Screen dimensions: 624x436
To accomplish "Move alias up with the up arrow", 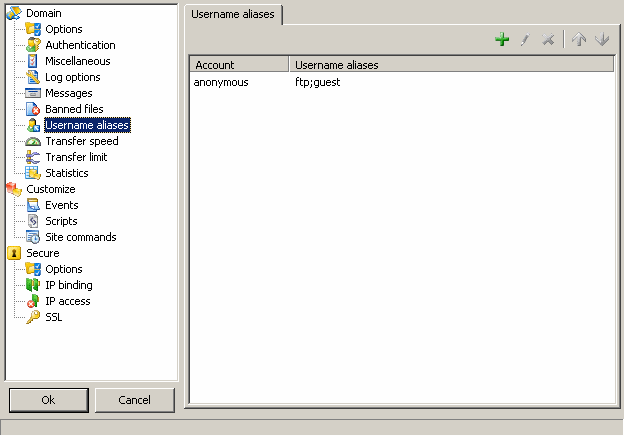I will [x=579, y=39].
